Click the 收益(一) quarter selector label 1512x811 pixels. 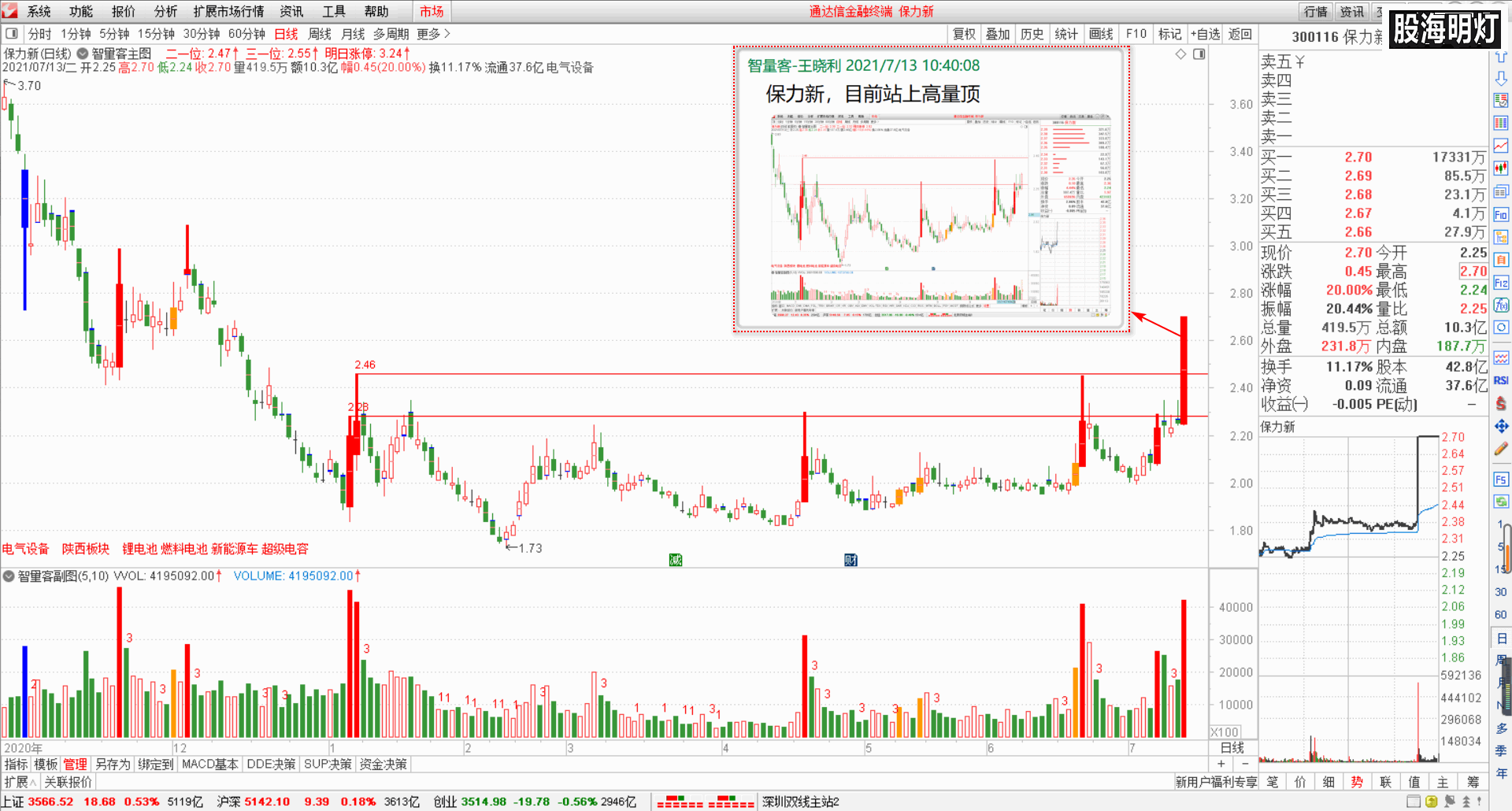(x=1284, y=404)
